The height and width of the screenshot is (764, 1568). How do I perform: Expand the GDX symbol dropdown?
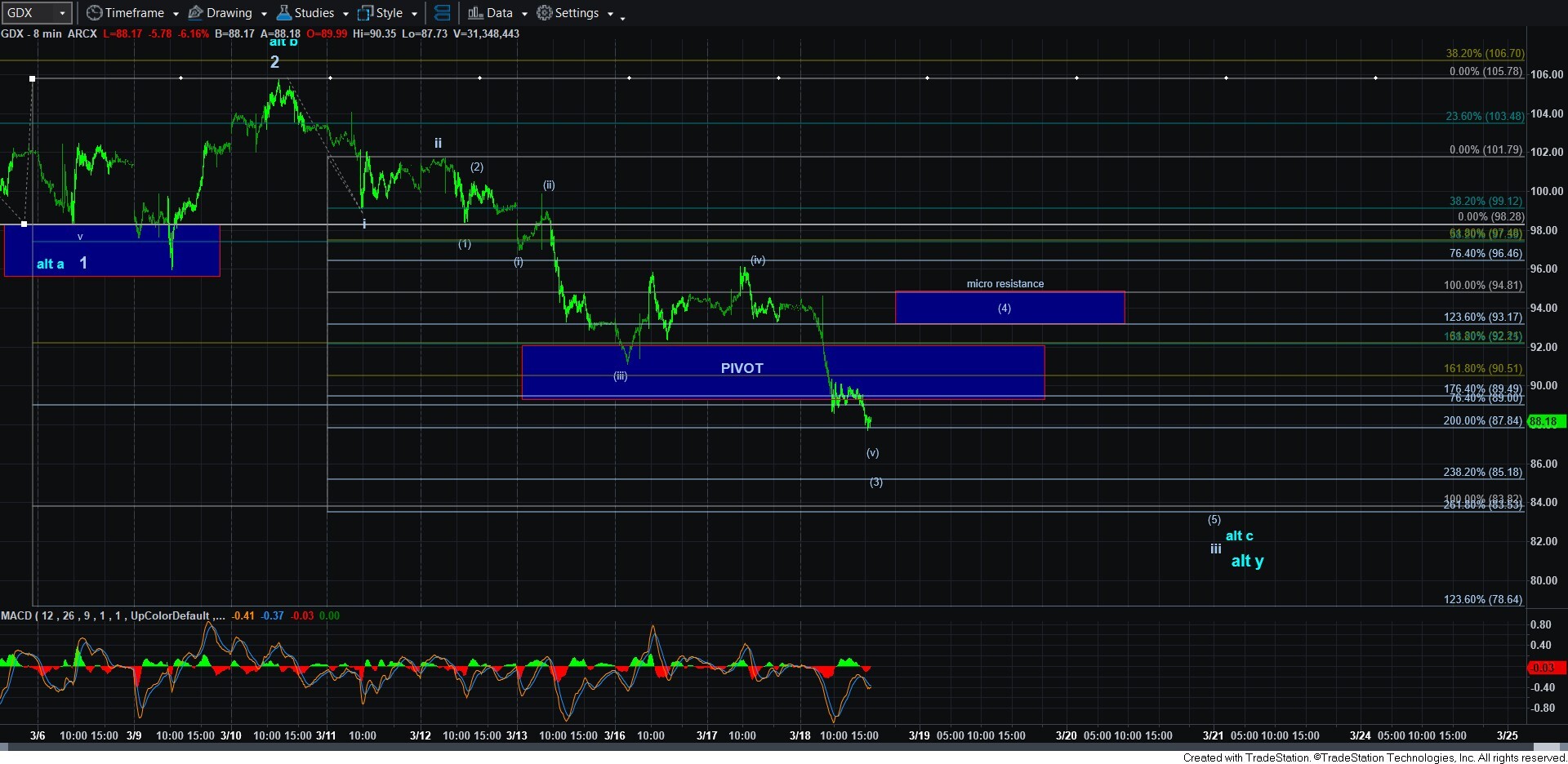(x=62, y=13)
